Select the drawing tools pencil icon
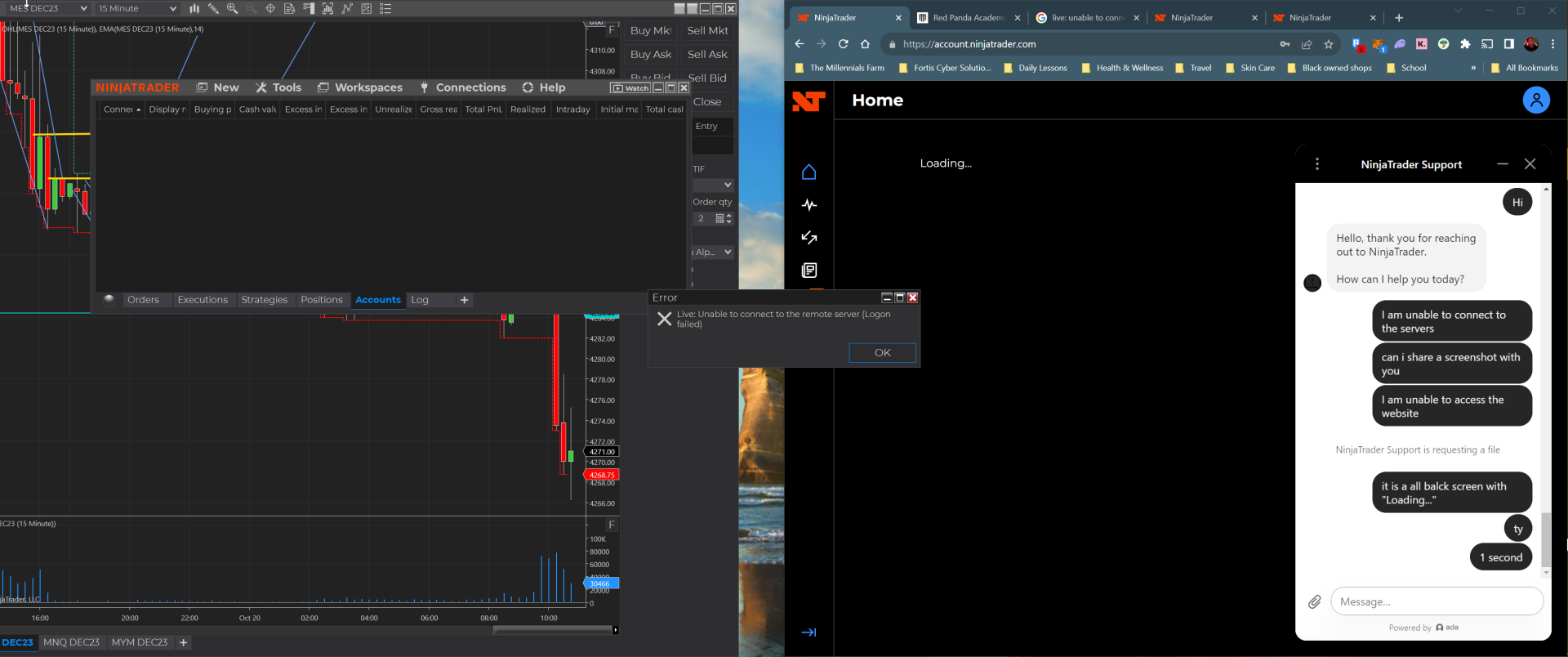1568x657 pixels. [213, 8]
